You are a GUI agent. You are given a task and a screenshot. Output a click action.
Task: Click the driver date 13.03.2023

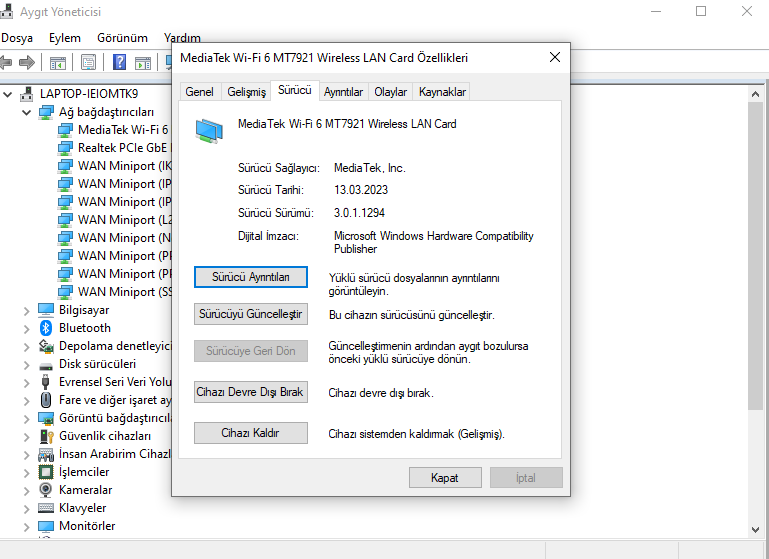(361, 190)
